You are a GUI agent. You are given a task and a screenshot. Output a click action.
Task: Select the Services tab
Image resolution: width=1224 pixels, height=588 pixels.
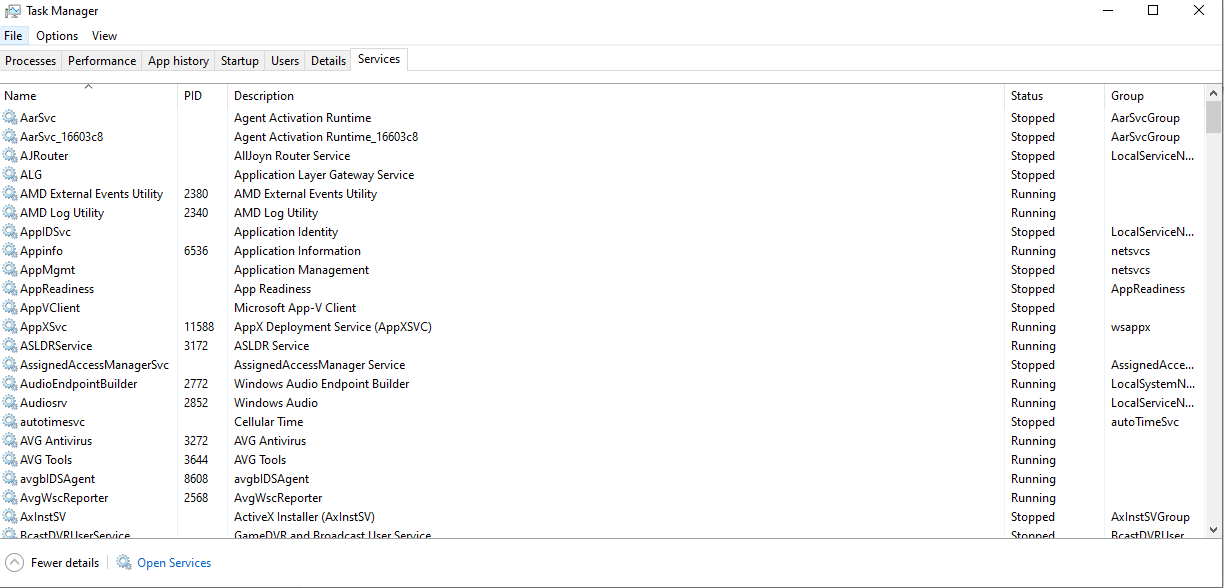379,60
